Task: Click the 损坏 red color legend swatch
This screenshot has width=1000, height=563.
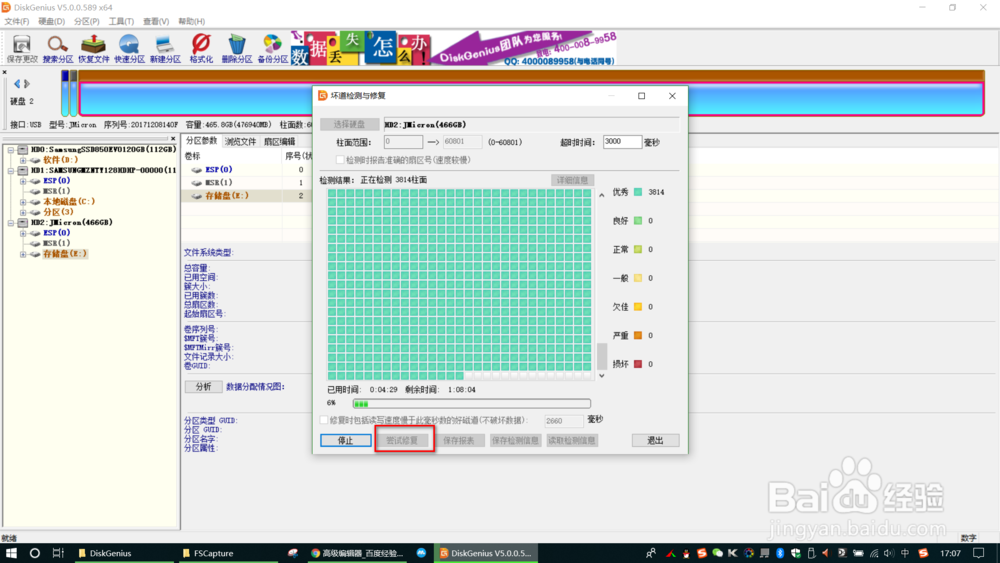Action: pos(638,364)
